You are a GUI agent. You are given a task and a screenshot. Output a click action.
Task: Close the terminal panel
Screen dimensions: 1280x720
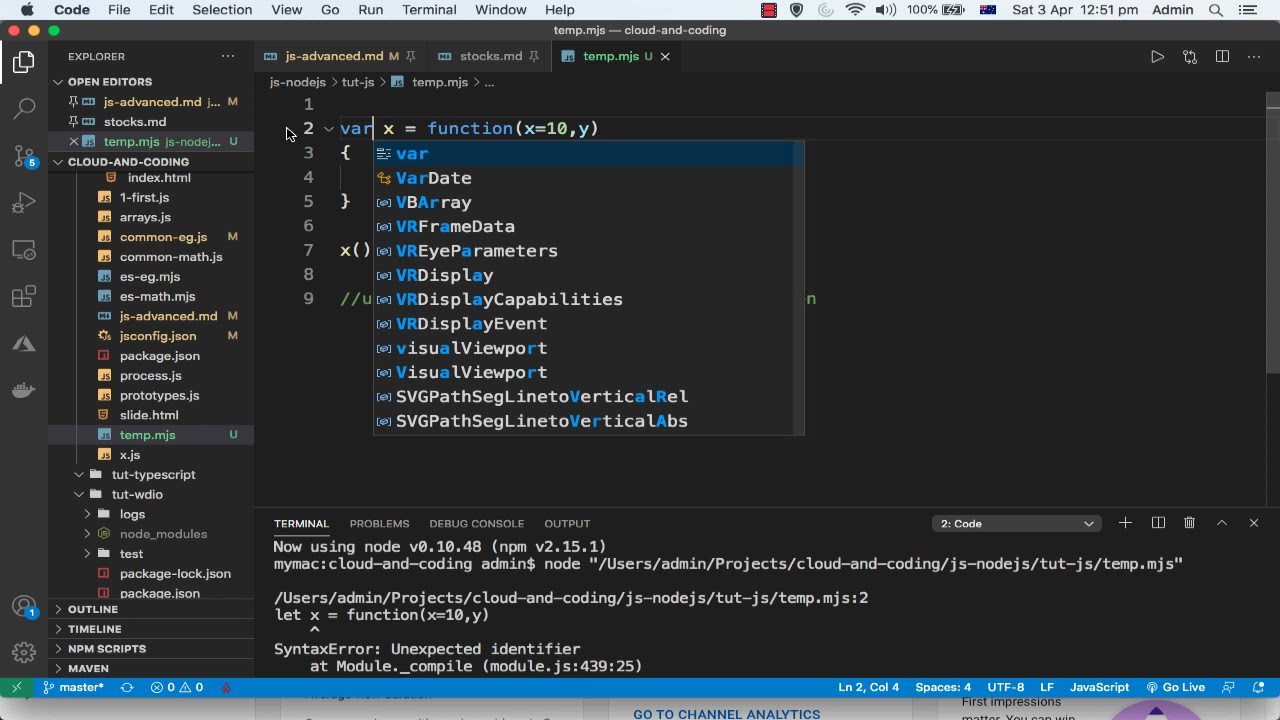coord(1253,523)
